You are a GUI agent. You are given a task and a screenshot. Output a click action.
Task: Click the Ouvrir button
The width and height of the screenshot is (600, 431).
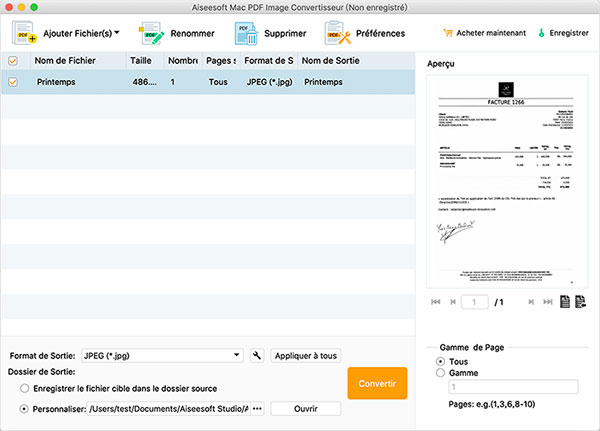pos(306,409)
